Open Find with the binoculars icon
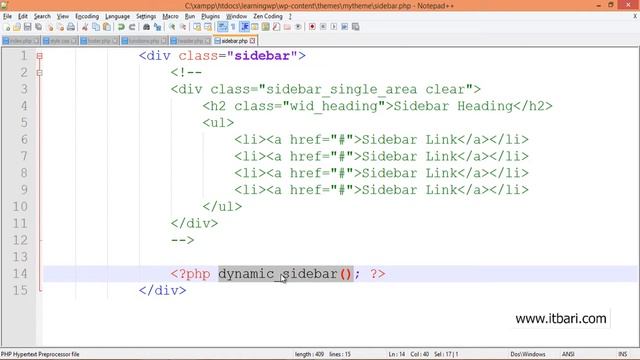 point(146,27)
